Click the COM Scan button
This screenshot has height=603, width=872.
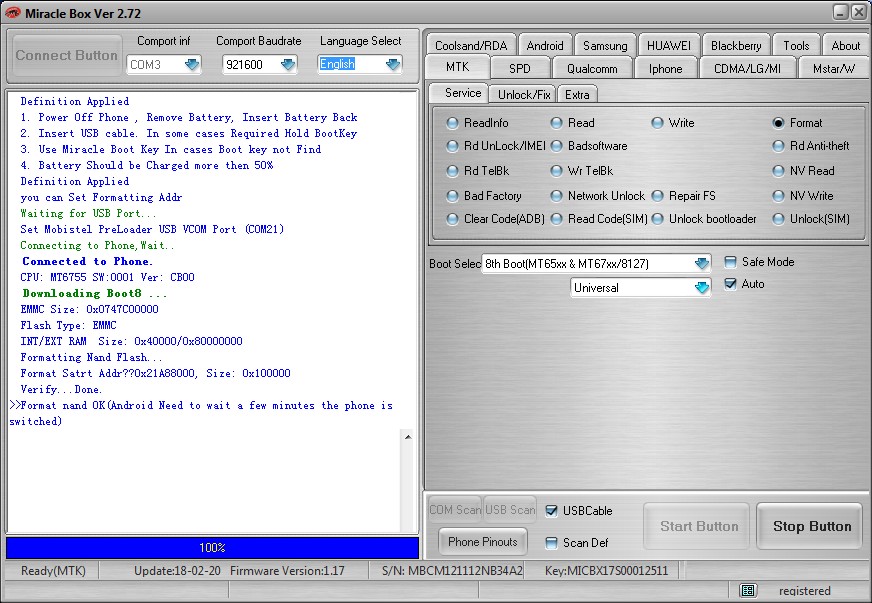[x=455, y=510]
